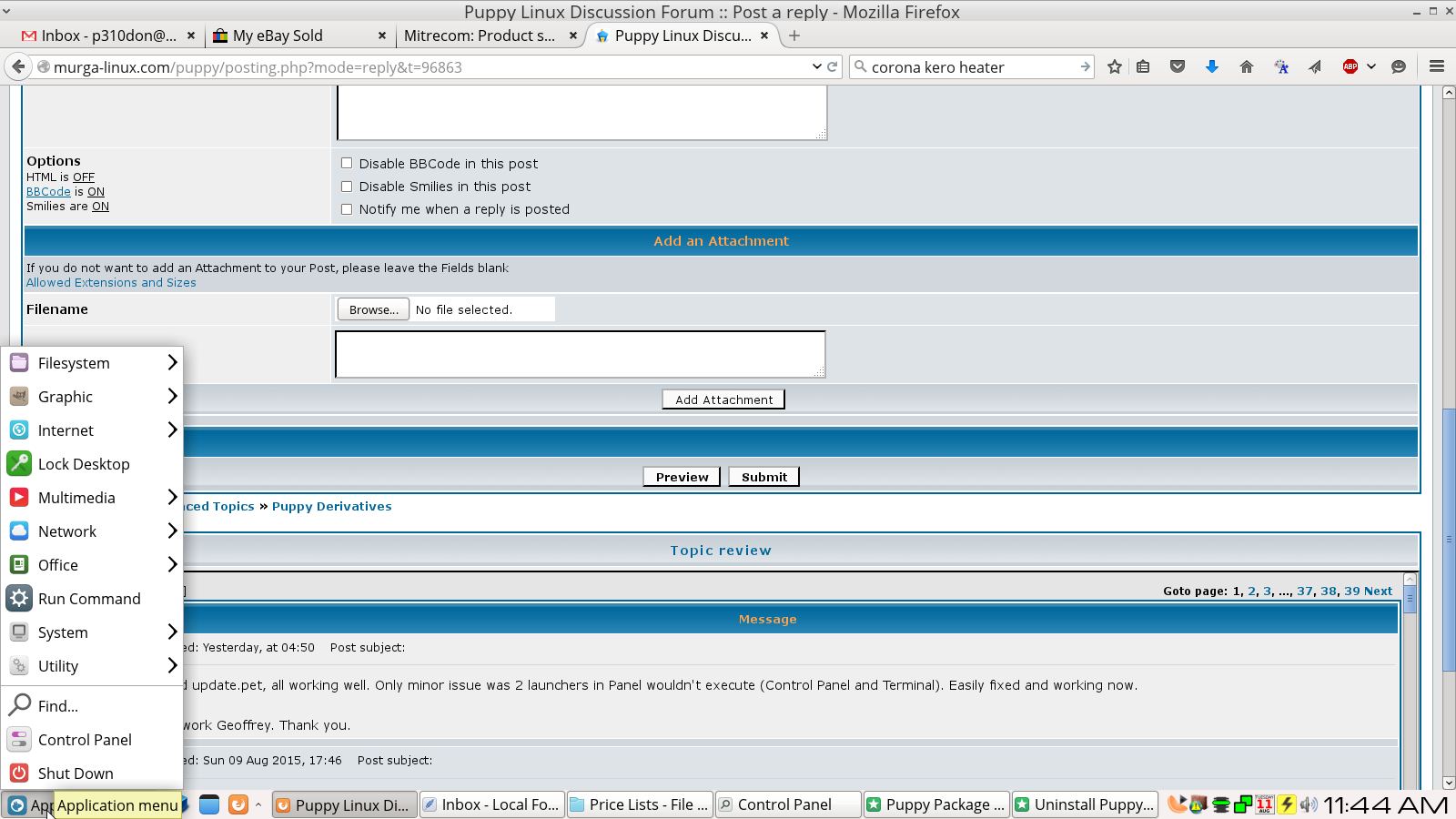Click the murga-linux.com URL address bar
The image size is (1456, 819).
[x=428, y=66]
